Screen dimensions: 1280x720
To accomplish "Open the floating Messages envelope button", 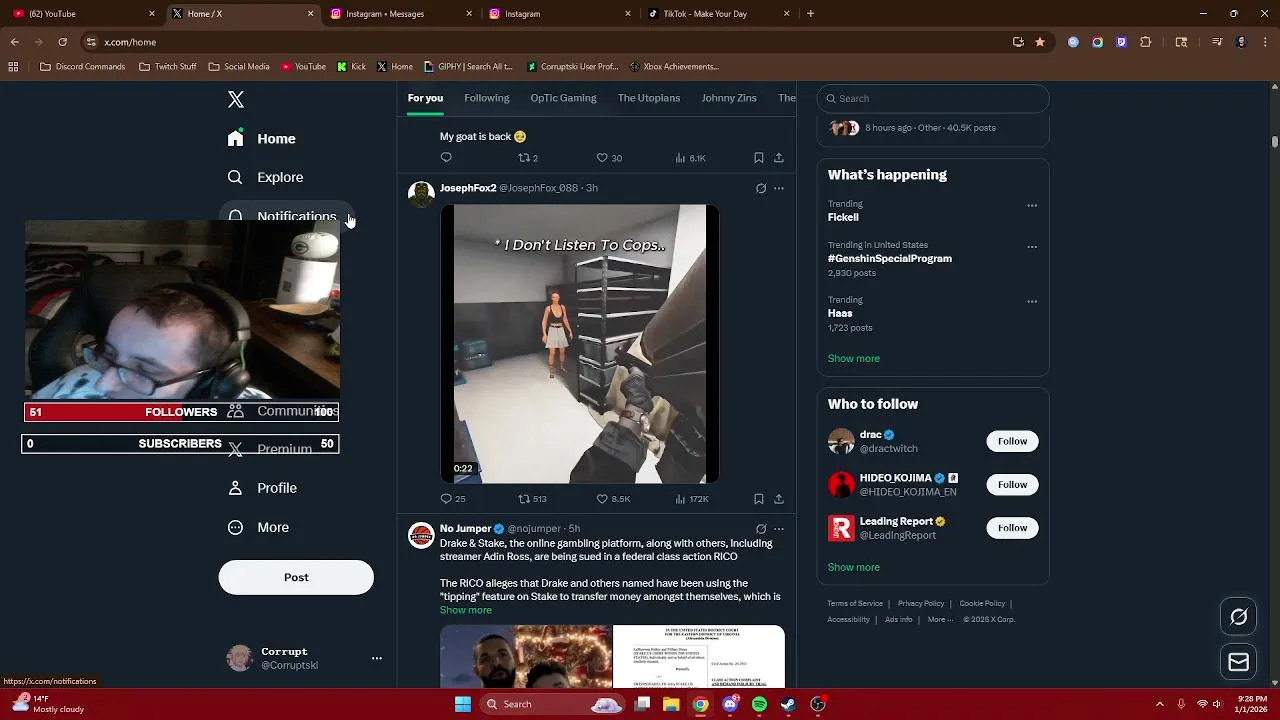I will 1239,661.
